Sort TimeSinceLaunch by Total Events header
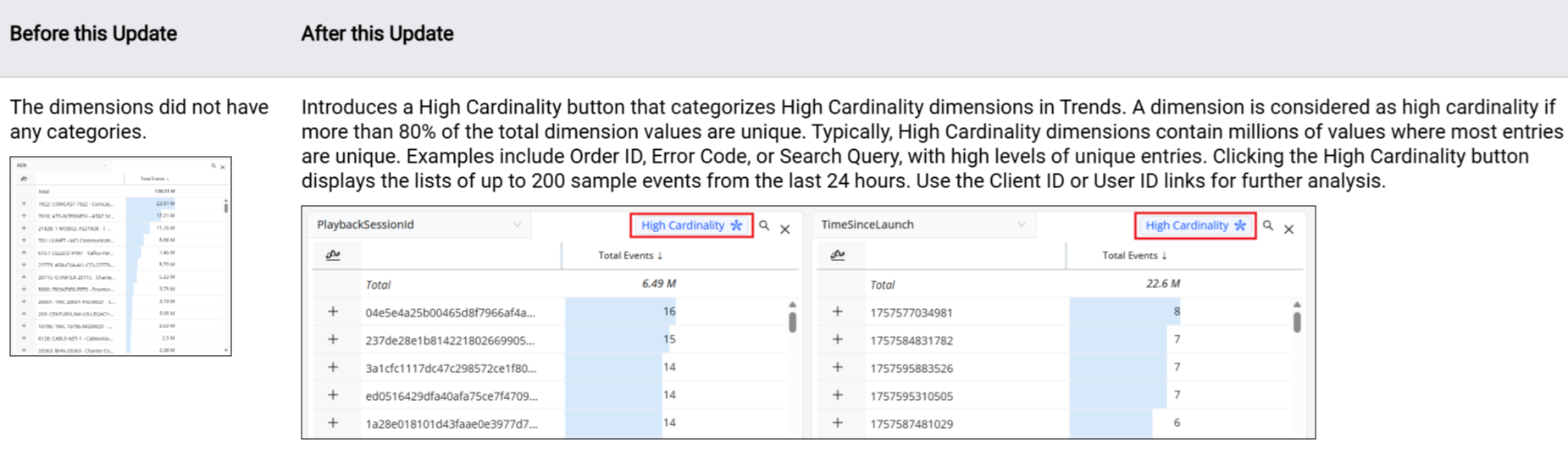Screen dimensions: 1568x455 click(1134, 255)
